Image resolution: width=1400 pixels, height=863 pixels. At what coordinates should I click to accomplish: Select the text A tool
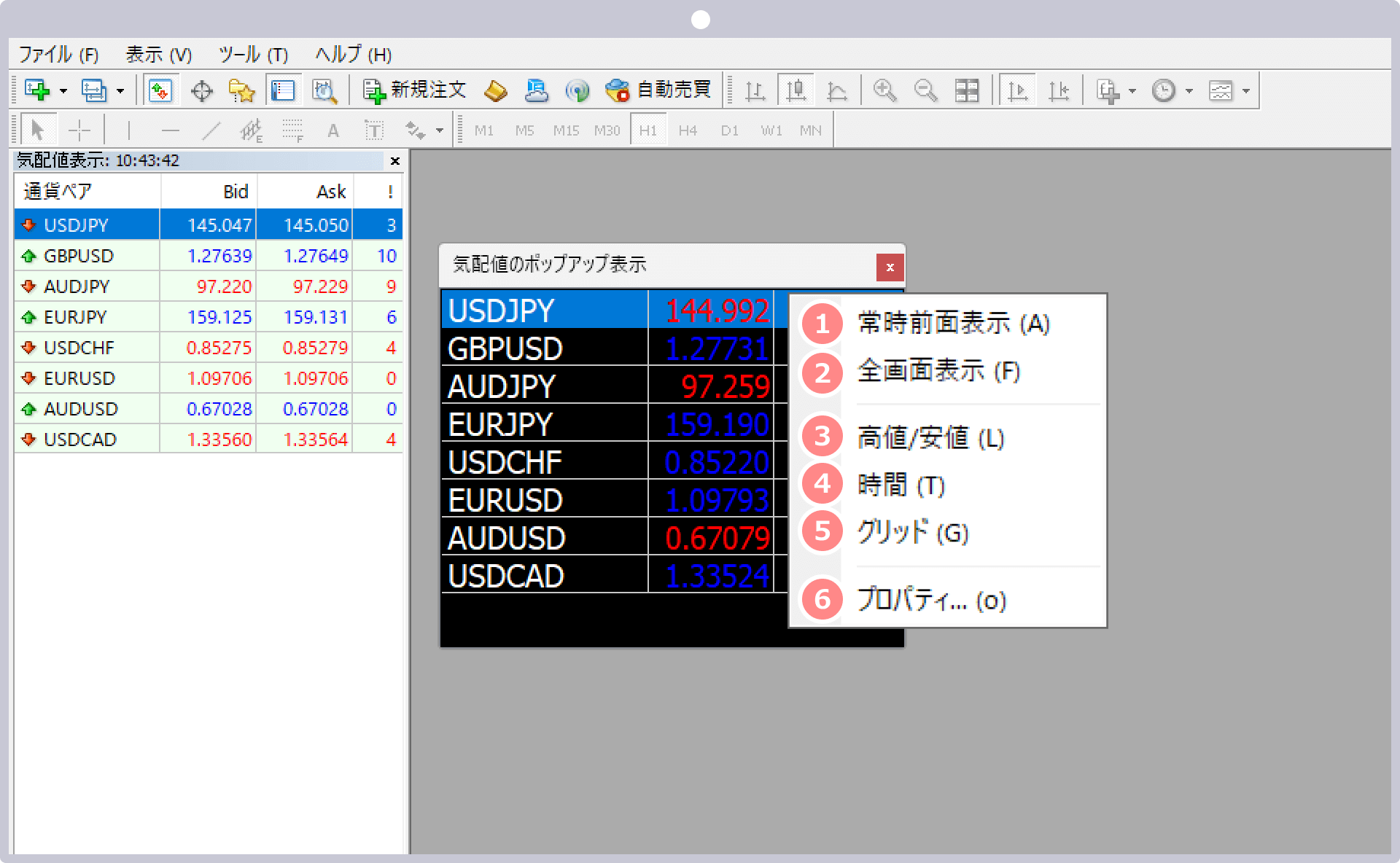click(333, 130)
